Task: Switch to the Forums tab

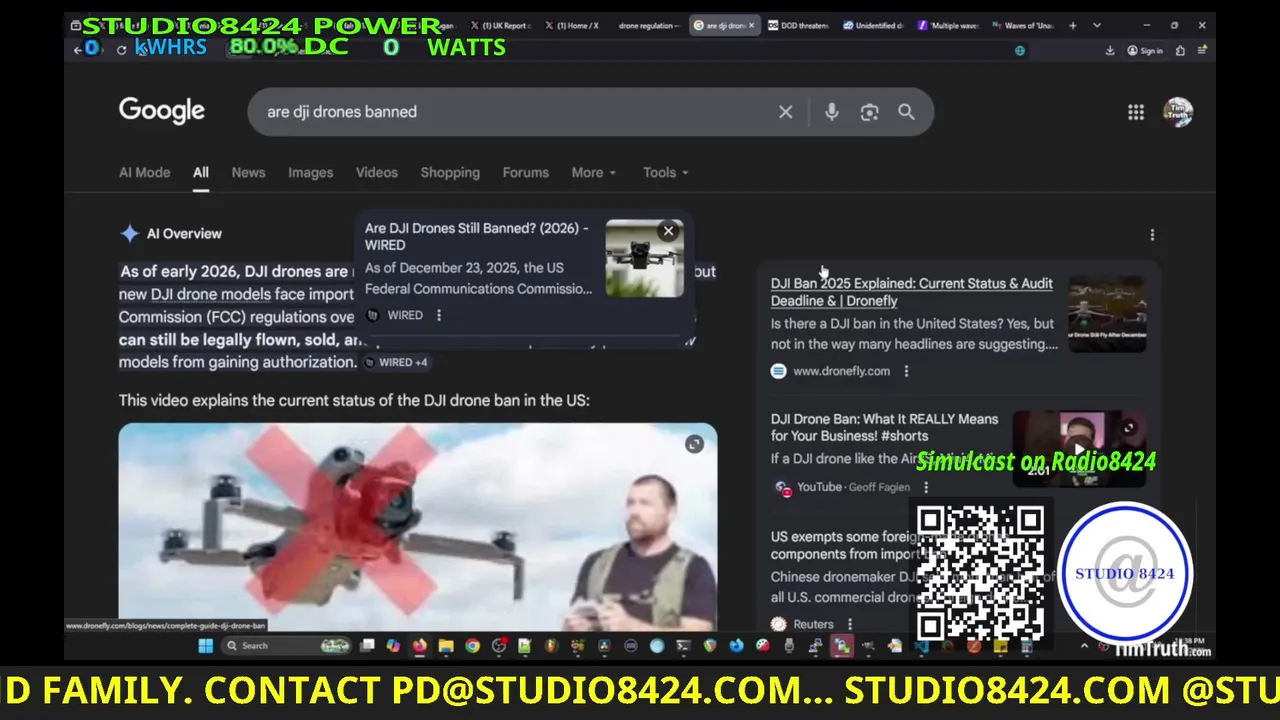Action: pos(525,172)
